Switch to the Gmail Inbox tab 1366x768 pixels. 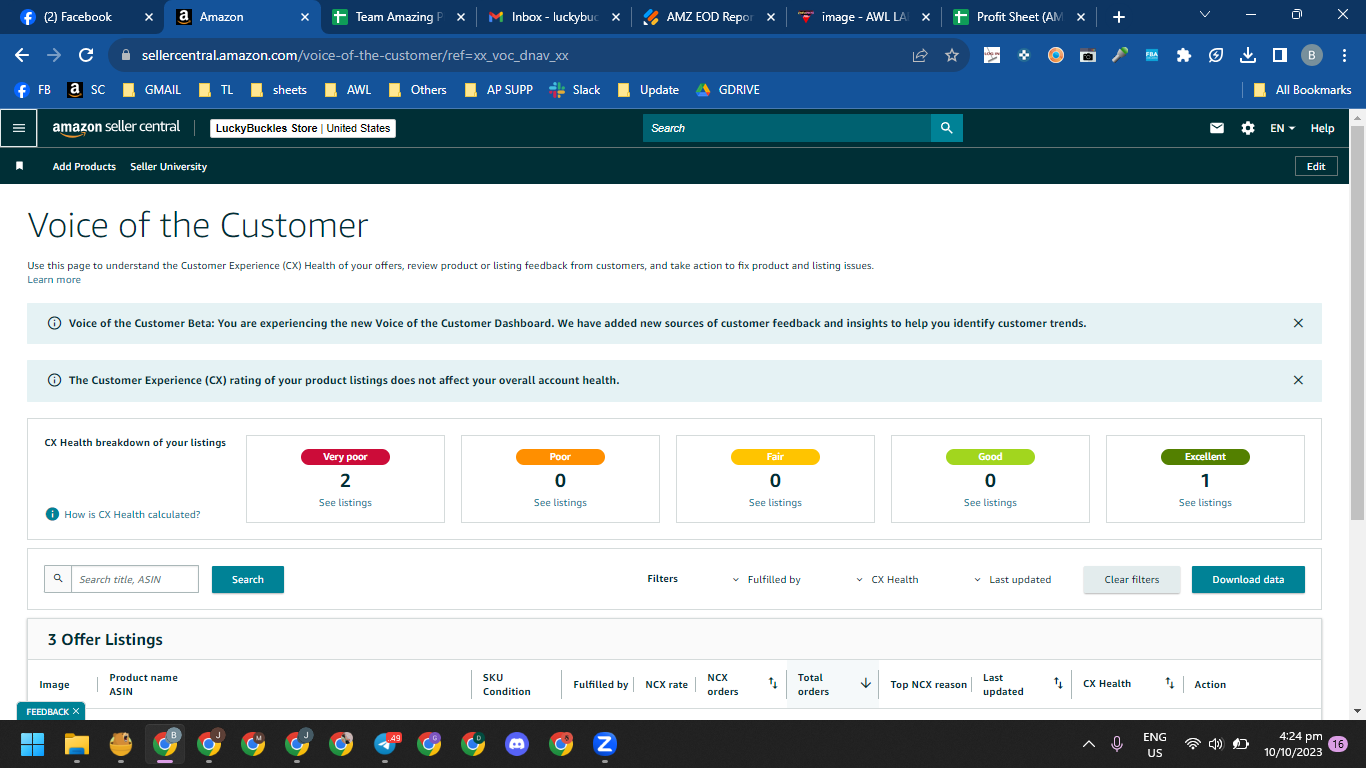[554, 17]
